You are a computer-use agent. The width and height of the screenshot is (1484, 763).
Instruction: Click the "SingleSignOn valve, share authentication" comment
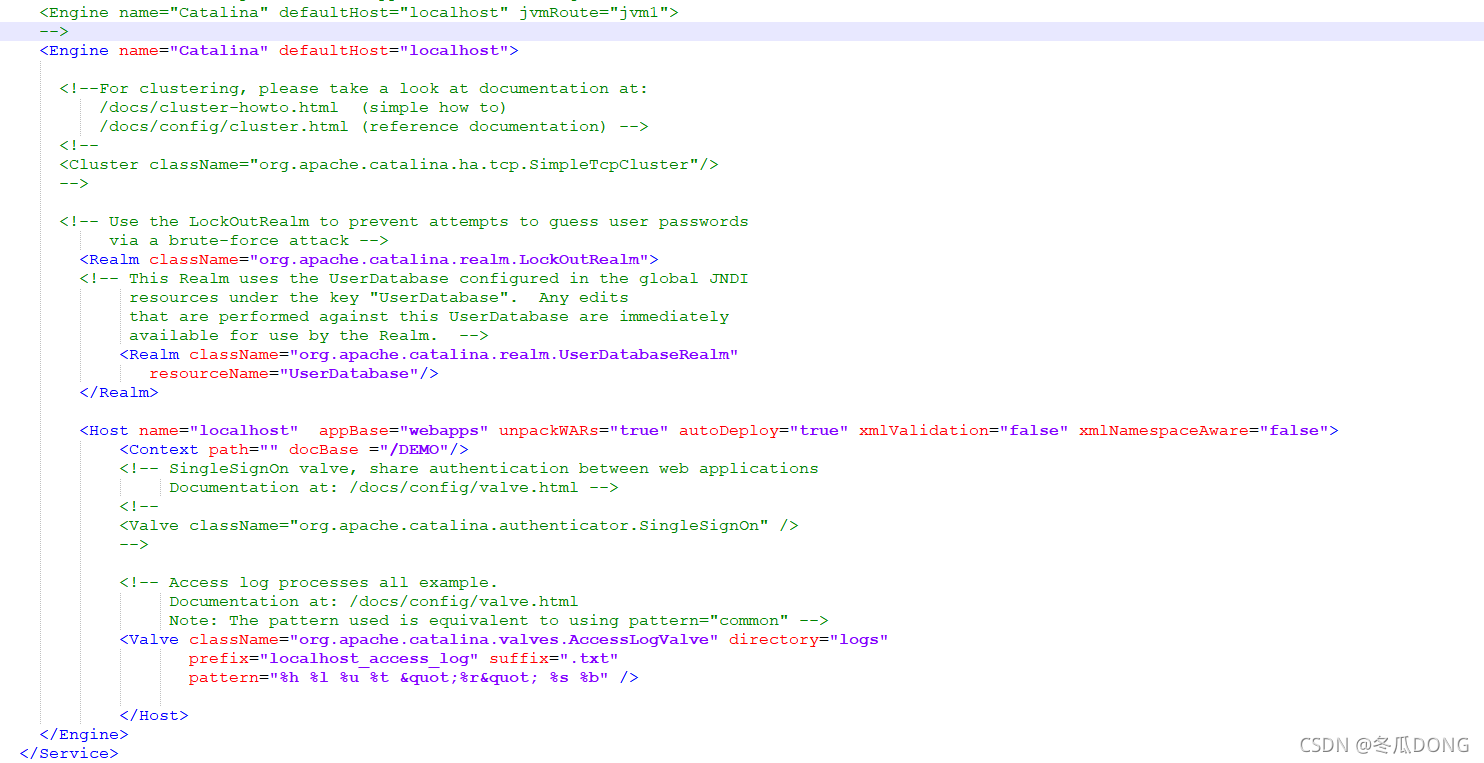[x=468, y=468]
